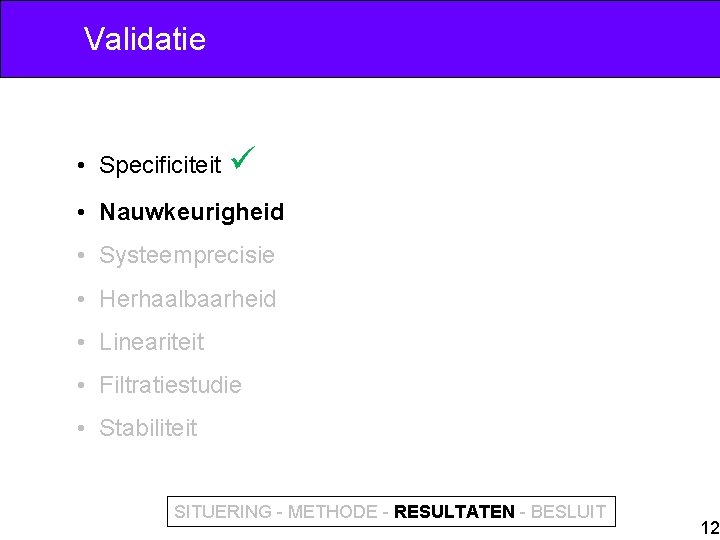Click the Herhaalbaarheid list entry
Viewport: 720px width, 540px height.
coord(187,299)
